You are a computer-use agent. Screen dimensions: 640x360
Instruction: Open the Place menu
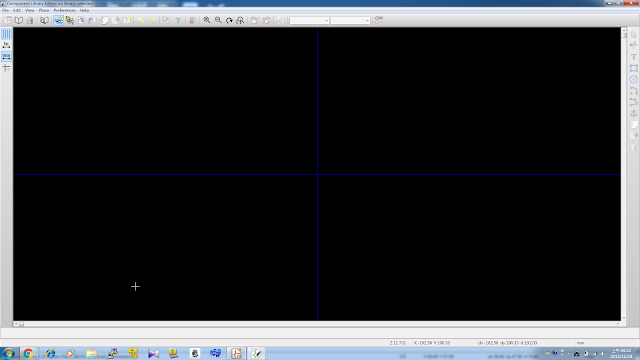[44, 10]
